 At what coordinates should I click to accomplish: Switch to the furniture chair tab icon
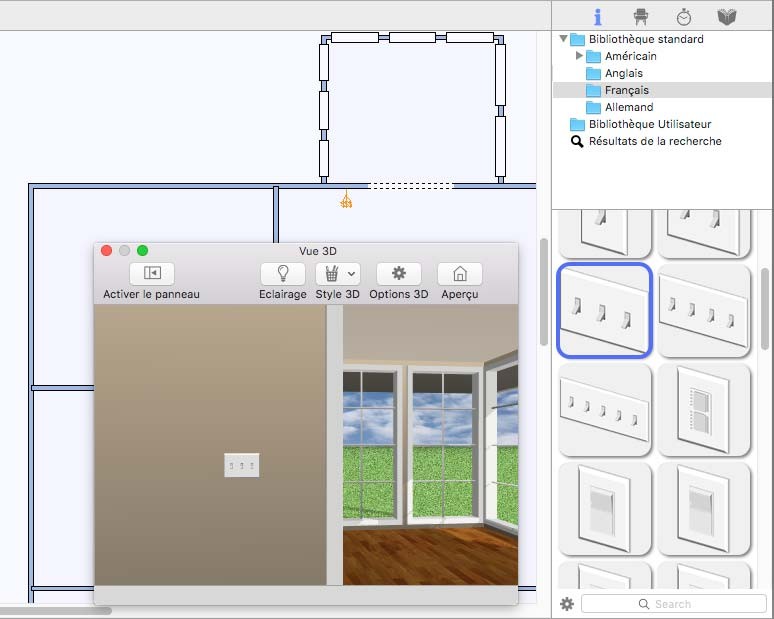coord(641,17)
